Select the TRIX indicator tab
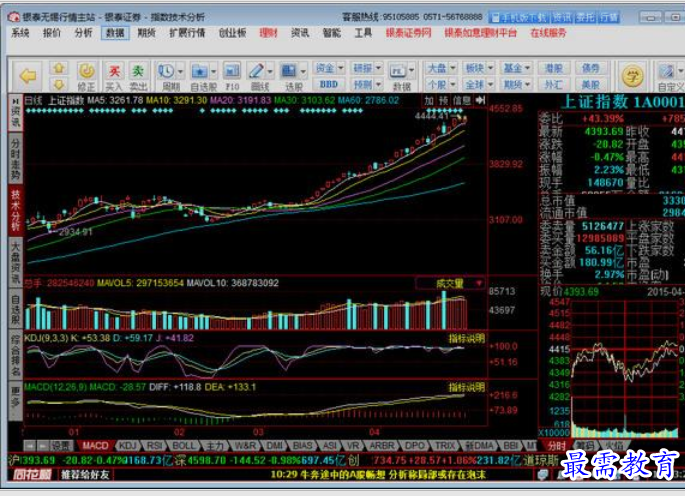Image resolution: width=685 pixels, height=496 pixels. (x=445, y=446)
